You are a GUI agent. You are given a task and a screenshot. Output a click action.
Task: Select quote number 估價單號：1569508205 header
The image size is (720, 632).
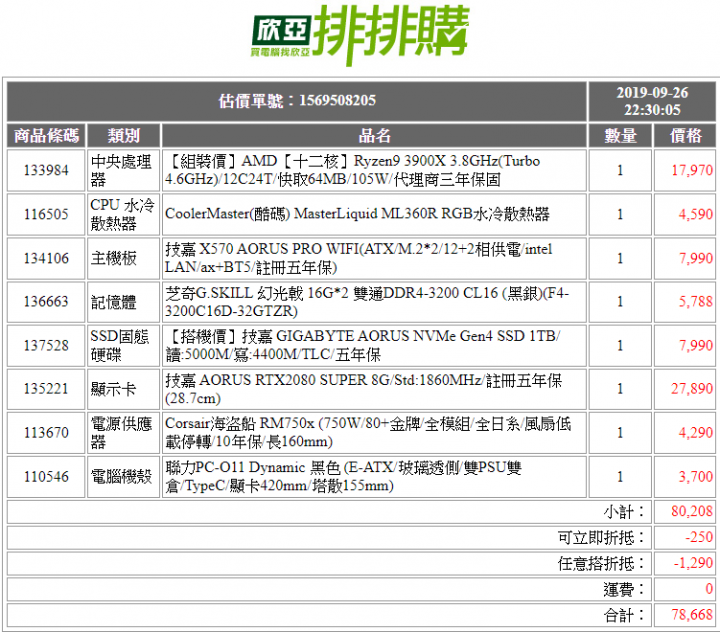[297, 101]
